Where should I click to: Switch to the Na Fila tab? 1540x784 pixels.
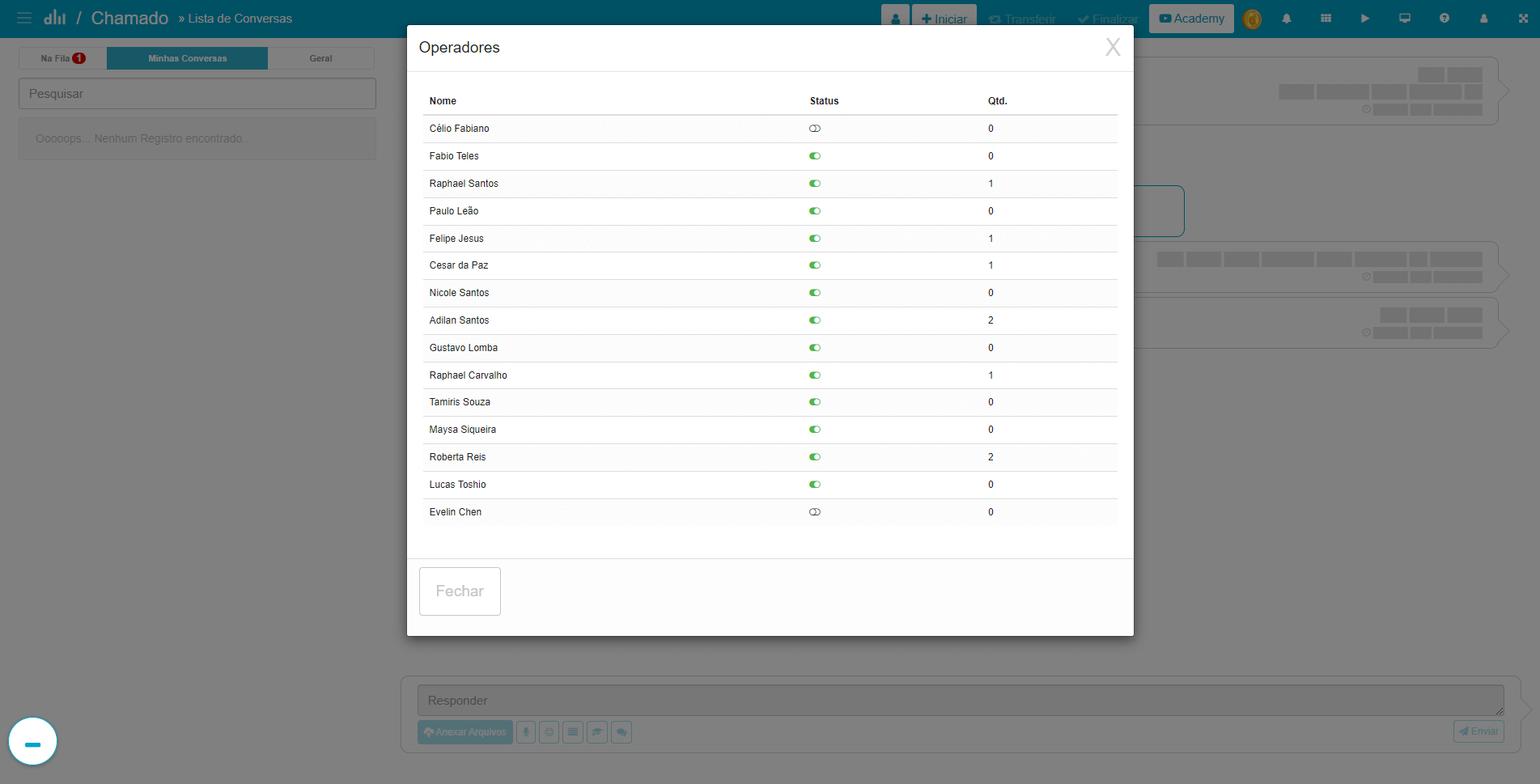(x=63, y=58)
